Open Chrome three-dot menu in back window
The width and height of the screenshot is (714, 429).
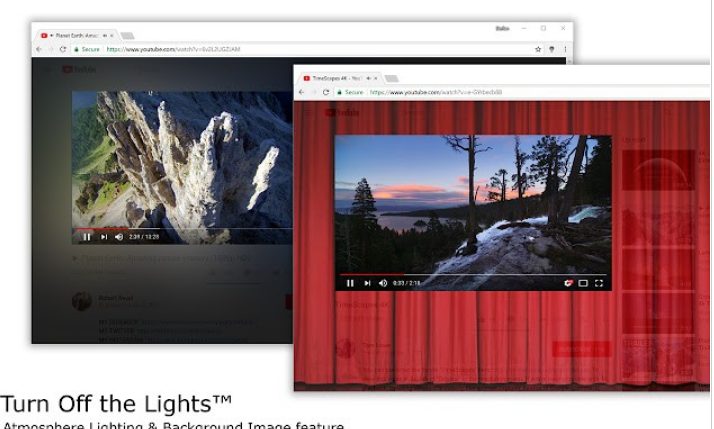pos(565,49)
